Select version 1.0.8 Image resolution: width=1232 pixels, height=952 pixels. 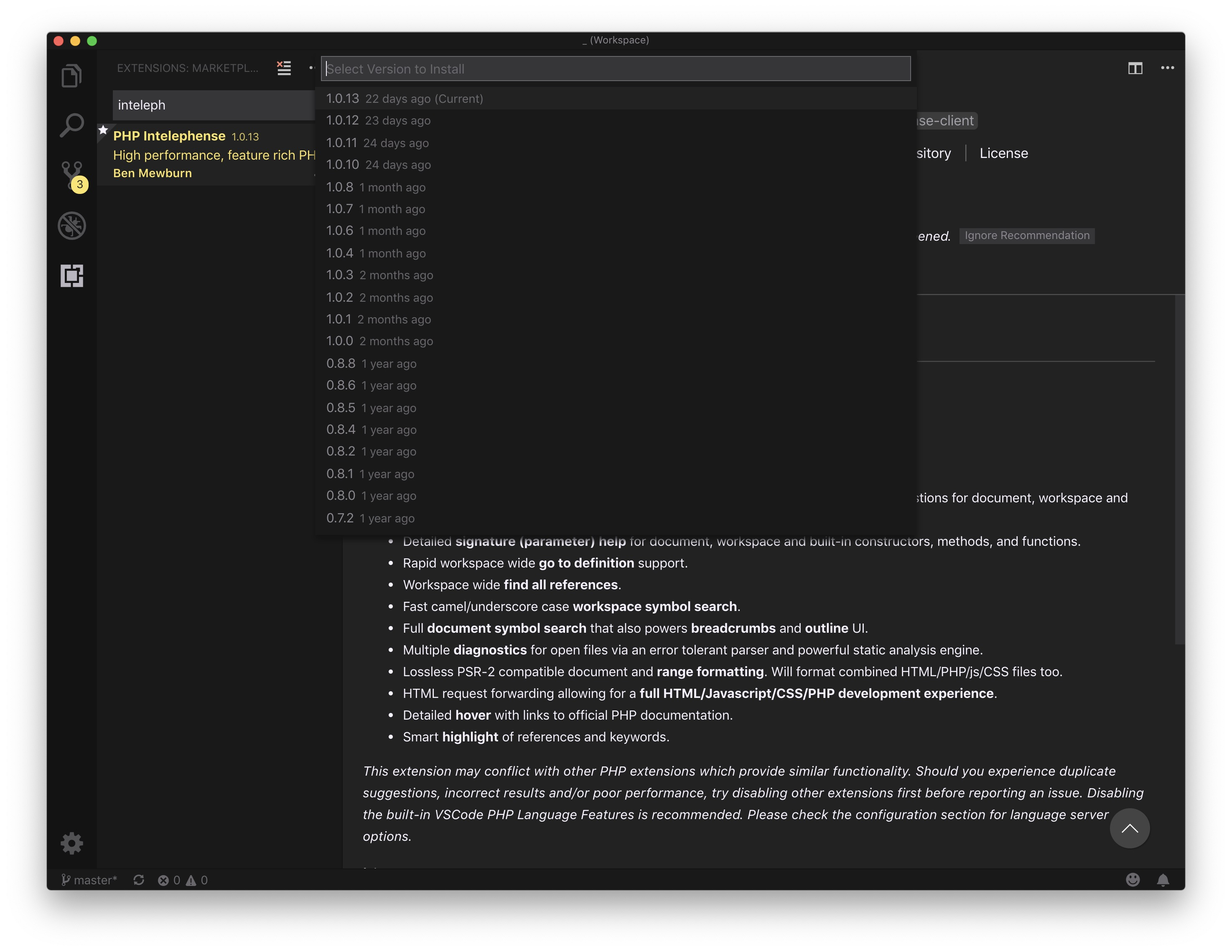click(x=616, y=187)
